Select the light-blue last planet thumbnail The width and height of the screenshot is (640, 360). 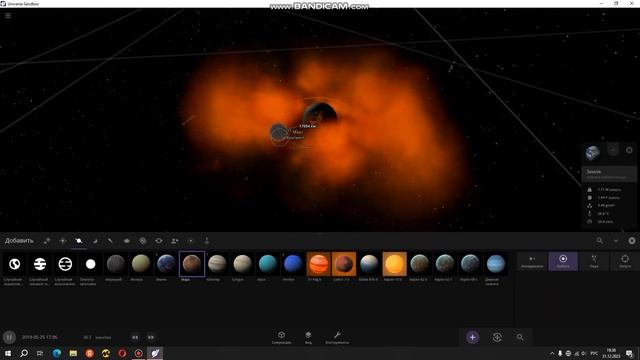[496, 264]
